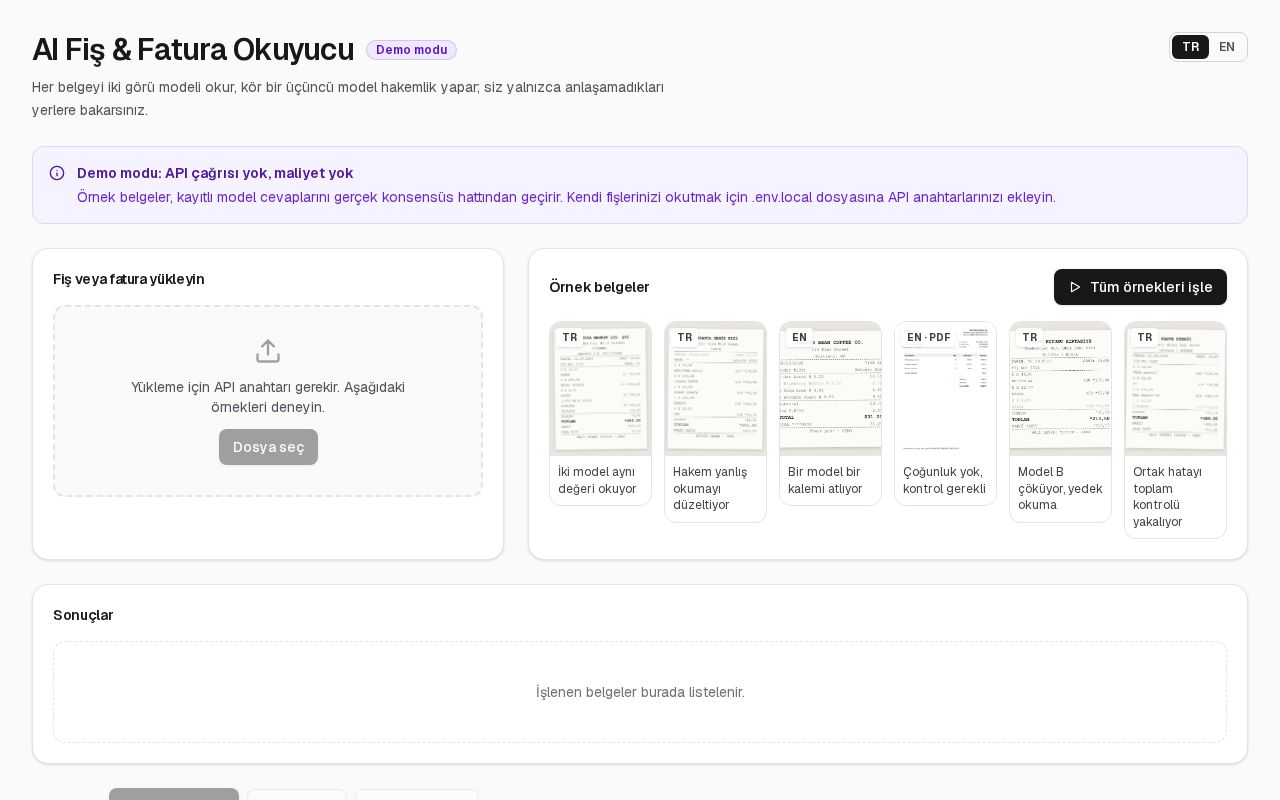Select sample 'Bir model bir kalemi atlıyor'
Viewport: 1280px width, 800px height.
point(830,413)
